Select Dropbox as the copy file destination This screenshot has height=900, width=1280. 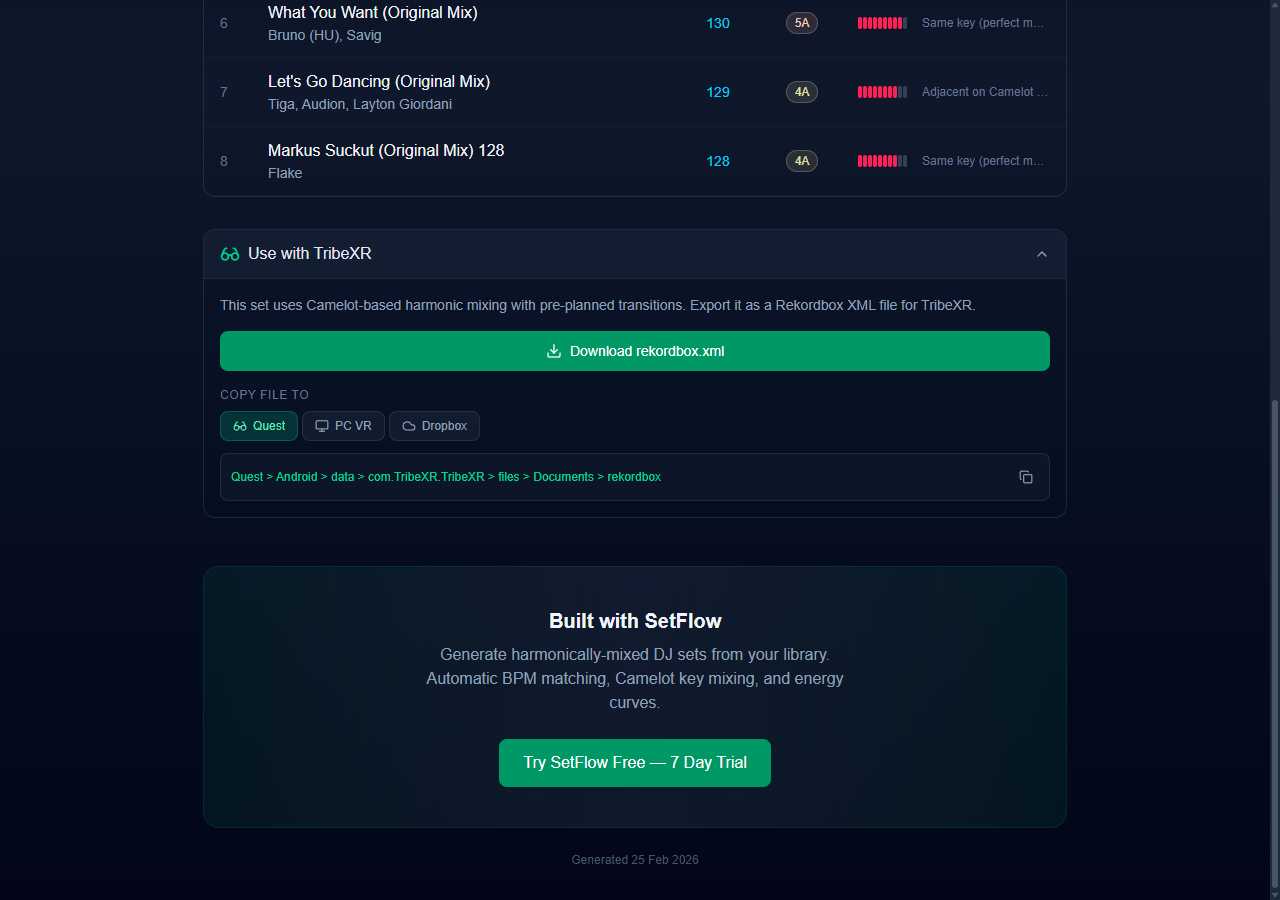tap(434, 426)
